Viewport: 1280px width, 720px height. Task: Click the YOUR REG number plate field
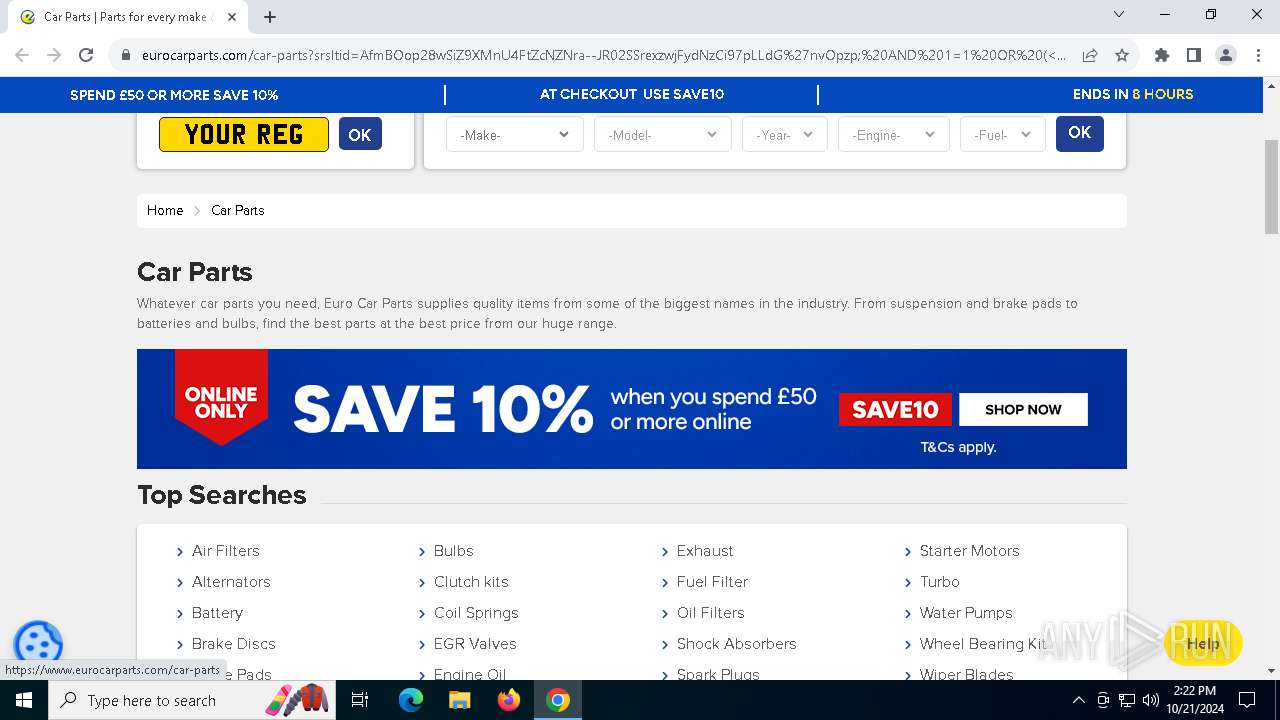click(244, 134)
